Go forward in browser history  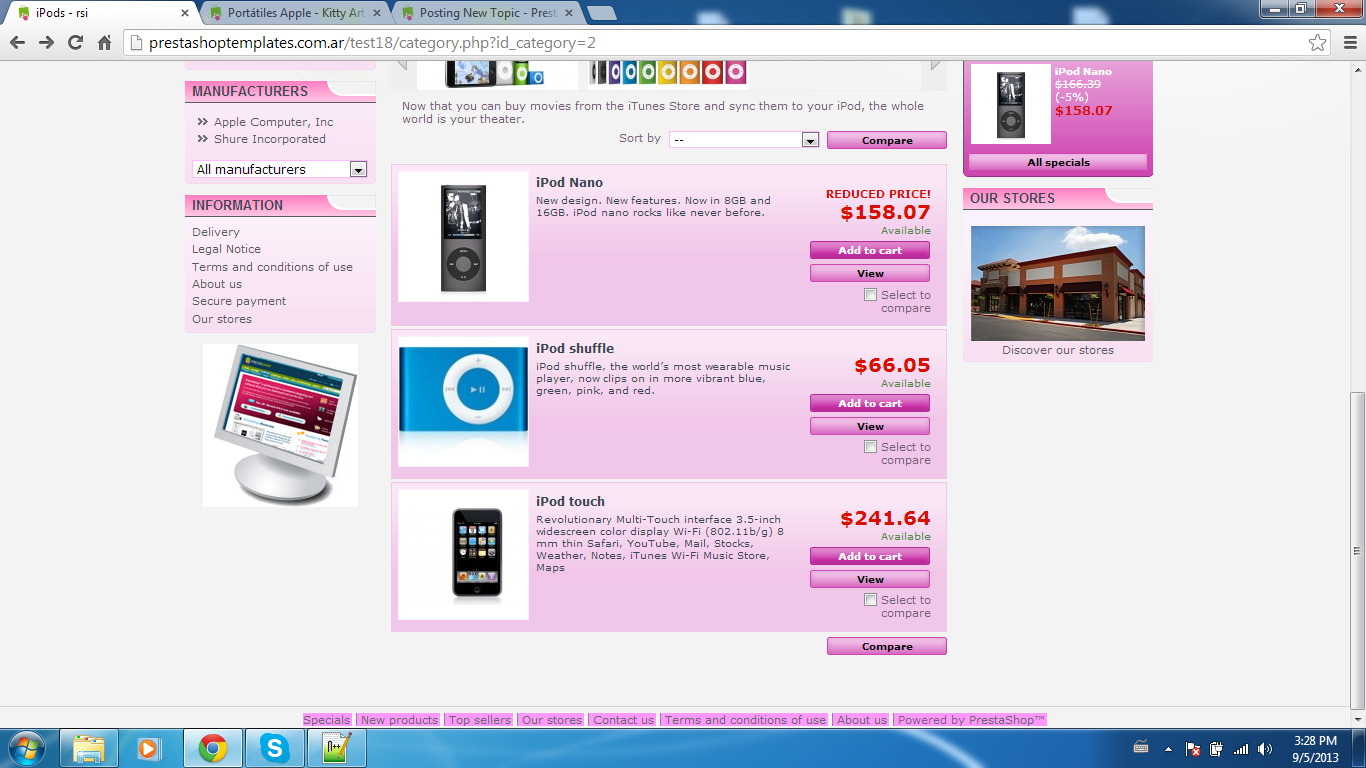pyautogui.click(x=46, y=42)
